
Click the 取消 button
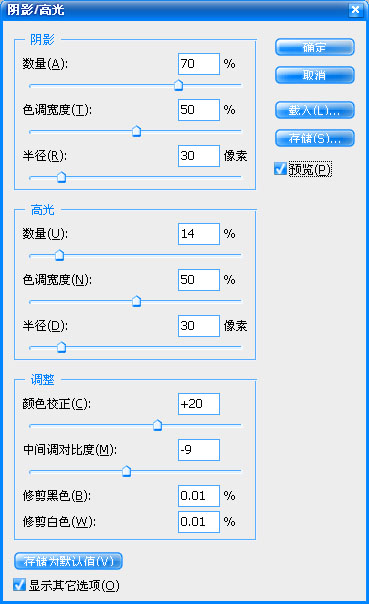[314, 75]
